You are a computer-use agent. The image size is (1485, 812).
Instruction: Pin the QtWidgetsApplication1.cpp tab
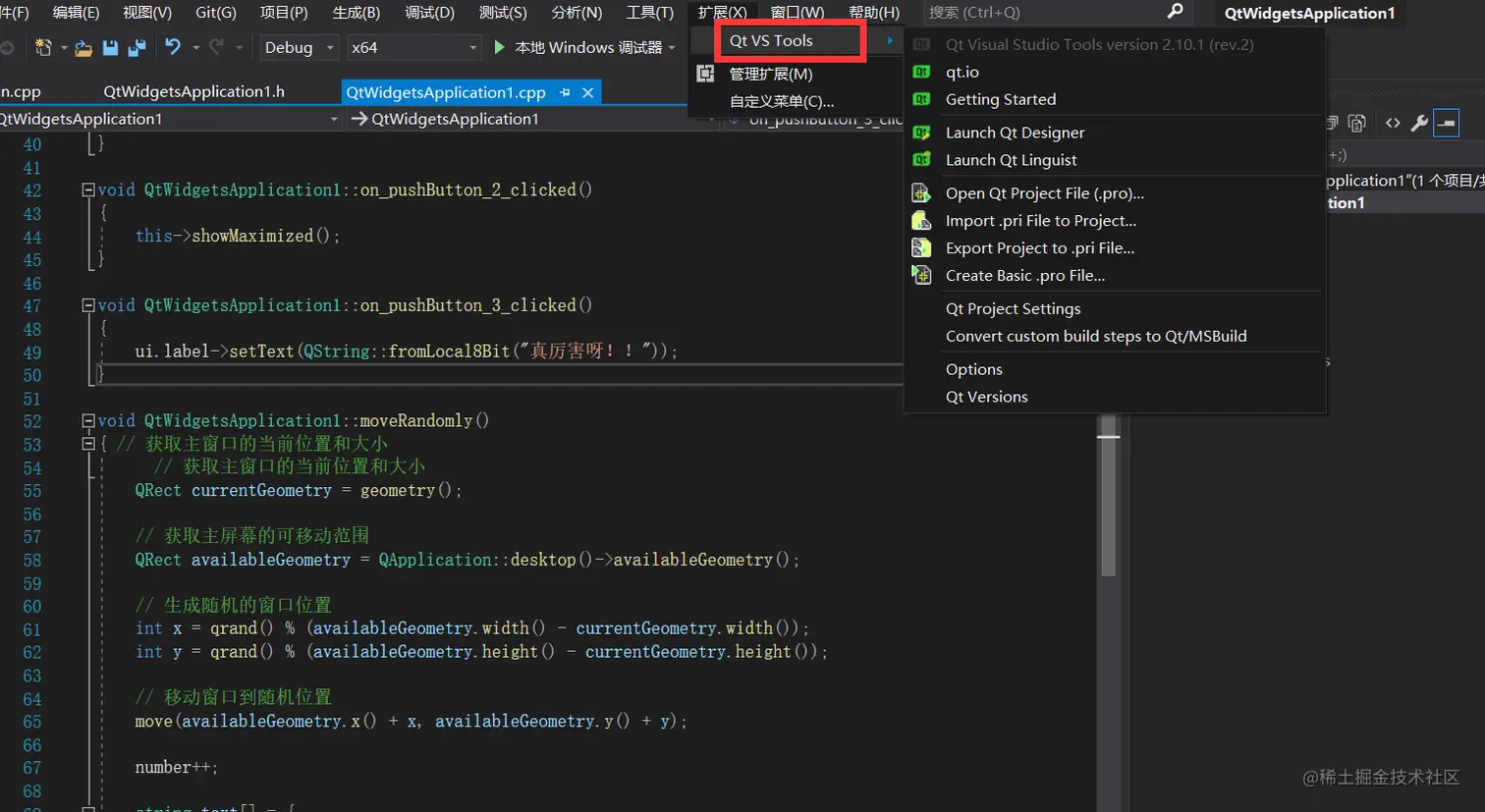(565, 92)
